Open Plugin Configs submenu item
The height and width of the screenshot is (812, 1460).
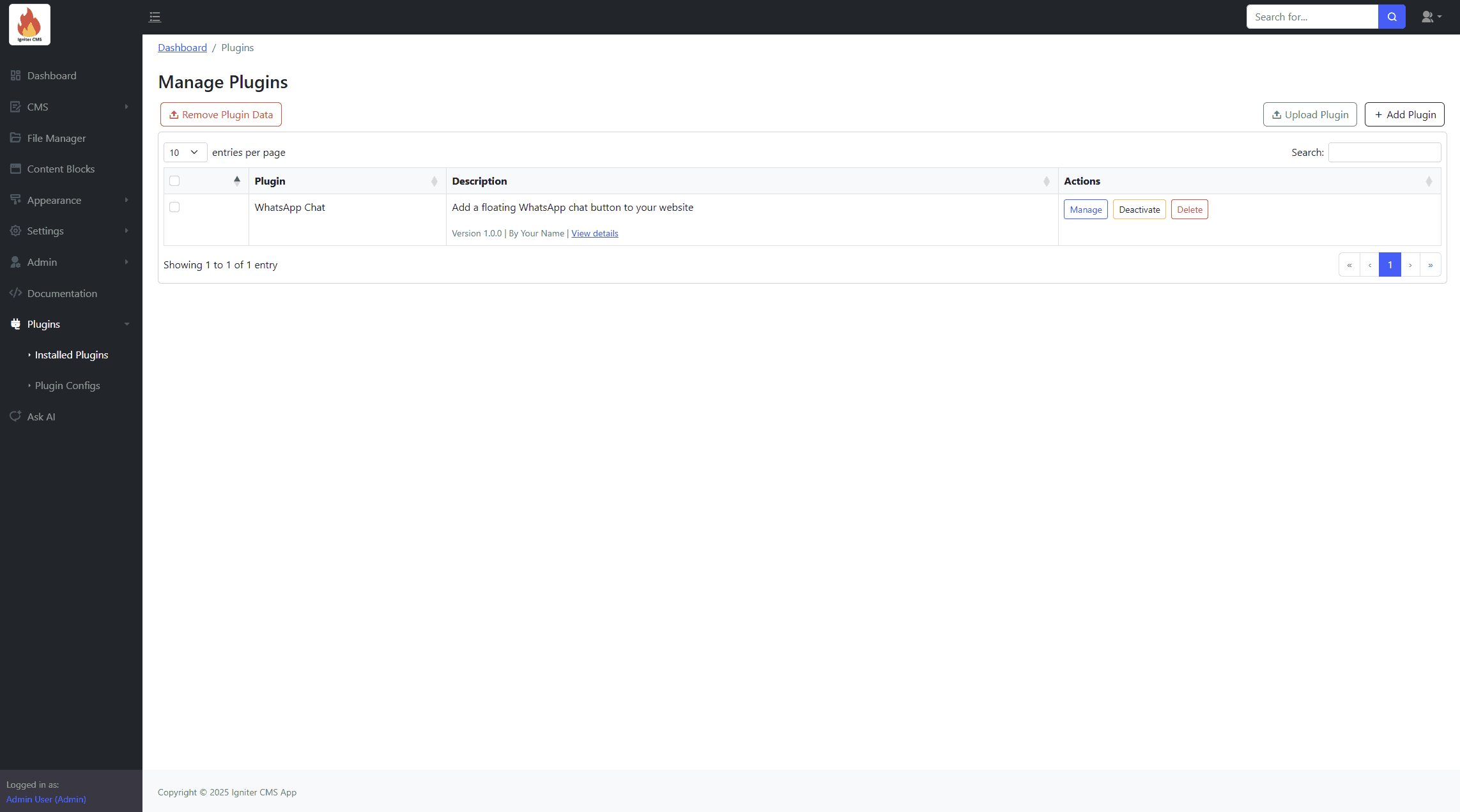[x=67, y=385]
